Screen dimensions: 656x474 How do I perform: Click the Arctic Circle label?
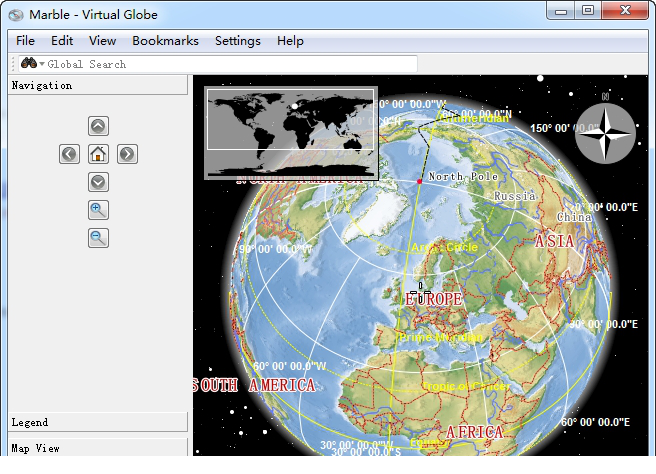[x=444, y=247]
